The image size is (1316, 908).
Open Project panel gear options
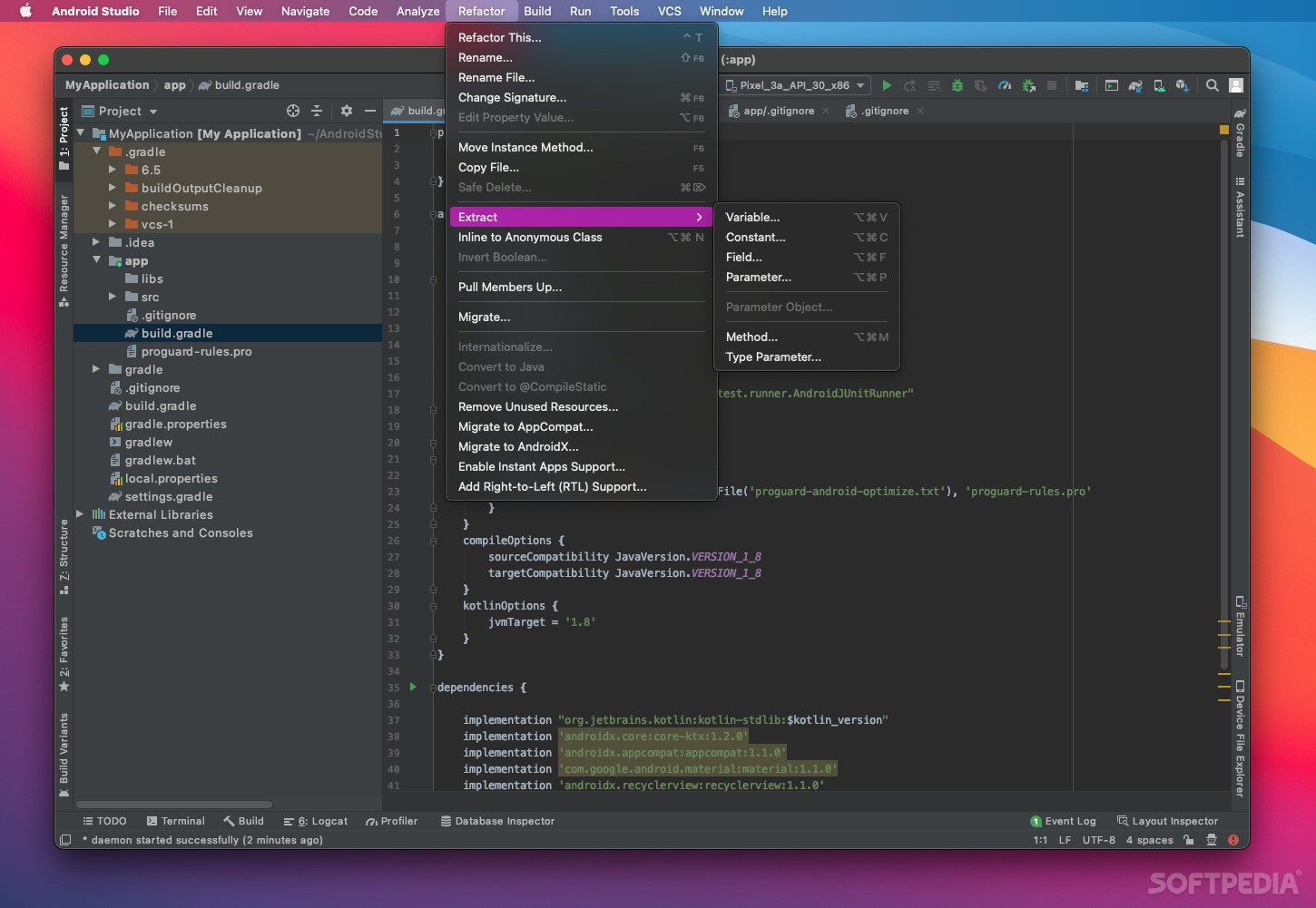pyautogui.click(x=347, y=111)
